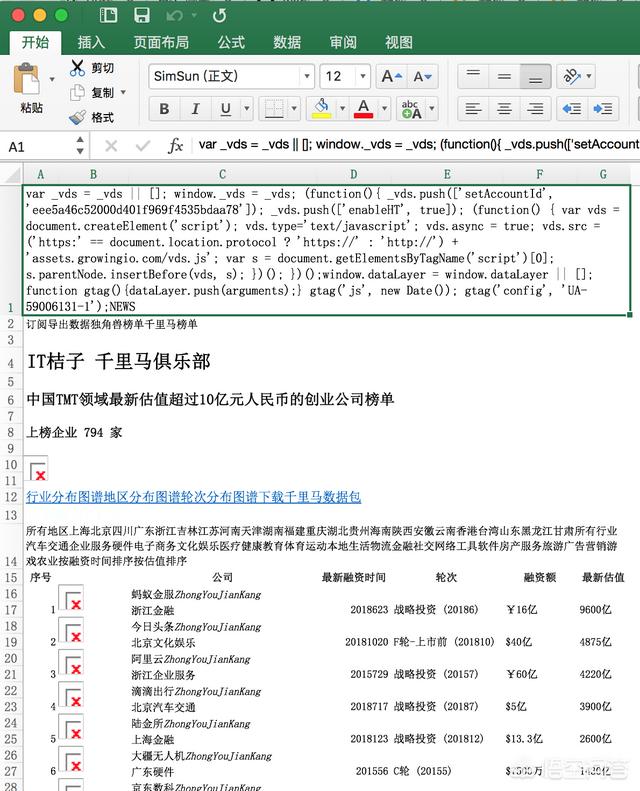Open the orientation dropdown arrow

(x=589, y=77)
